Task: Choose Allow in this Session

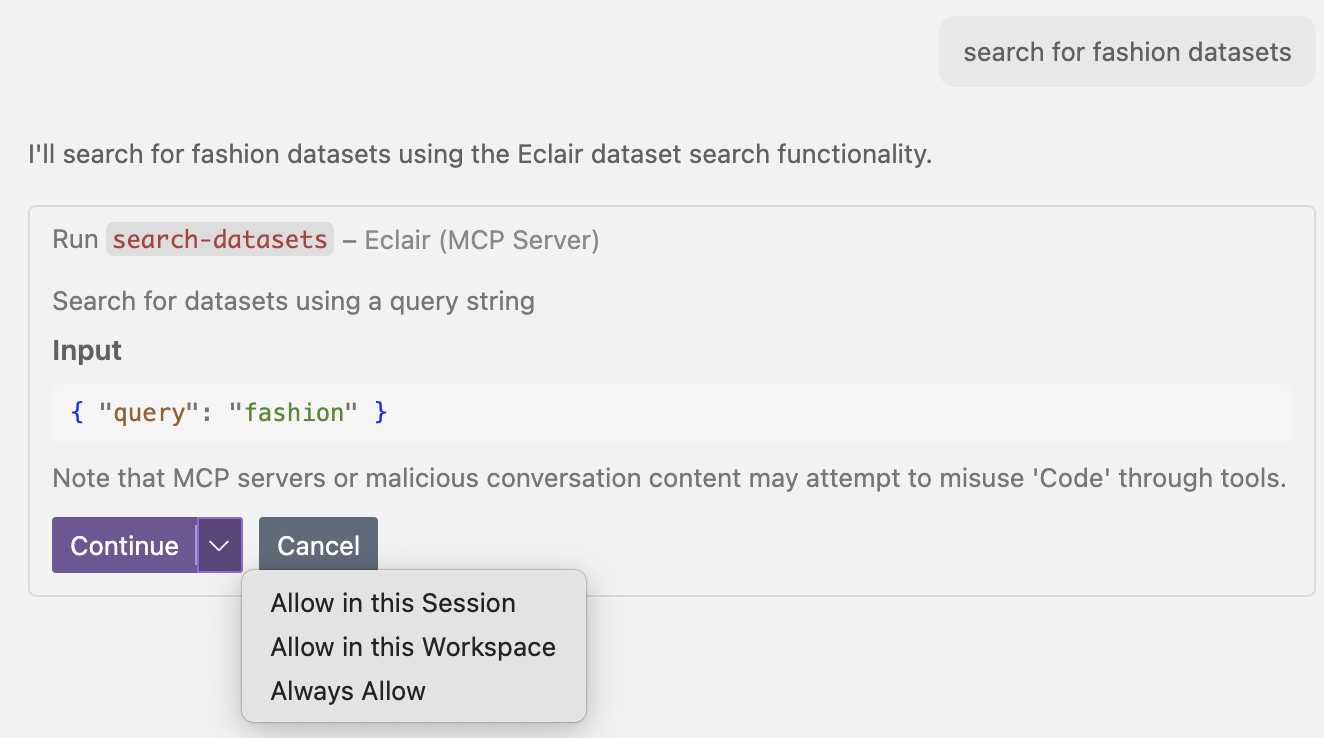Action: pos(393,603)
